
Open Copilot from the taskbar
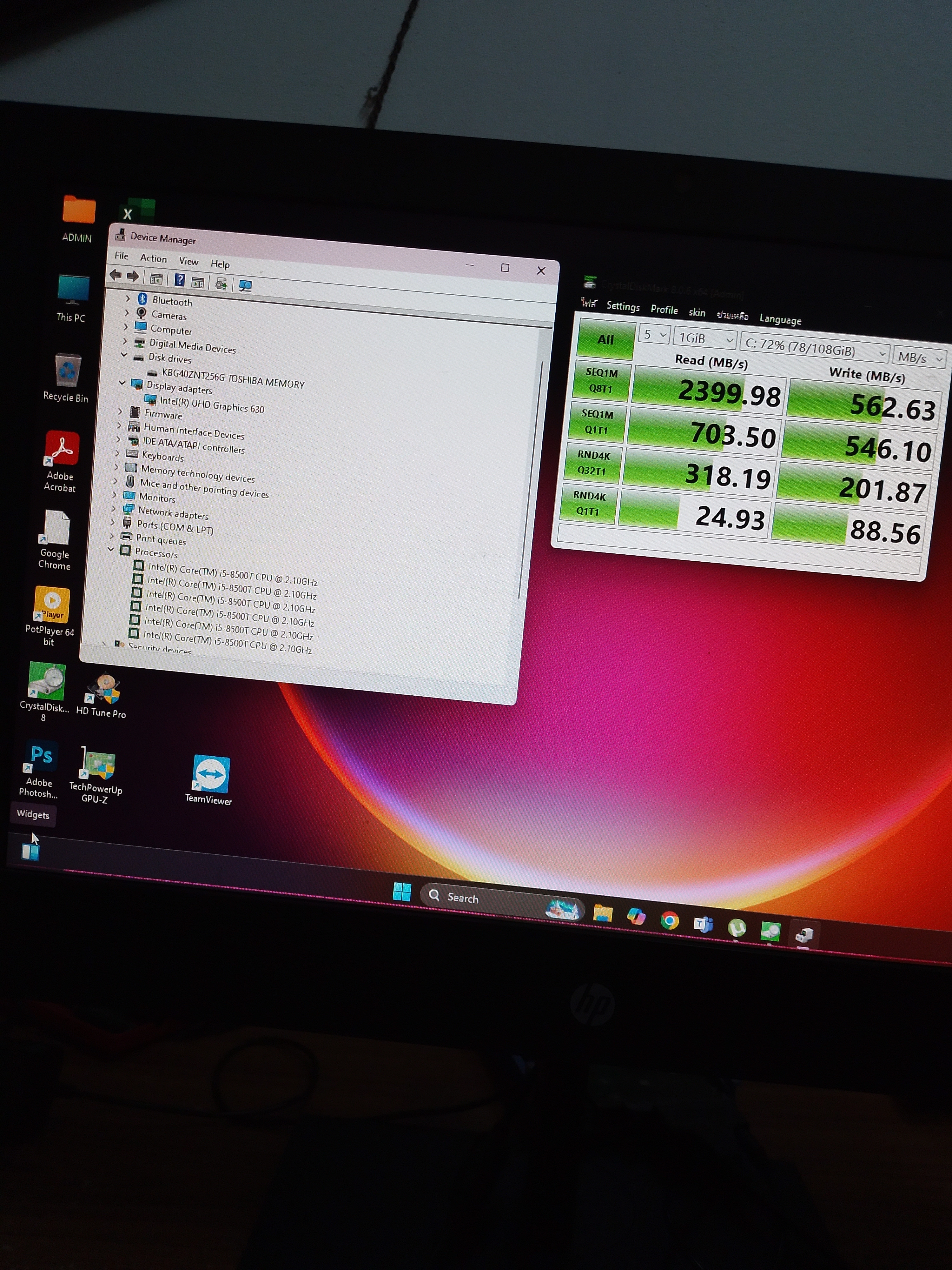pyautogui.click(x=636, y=916)
